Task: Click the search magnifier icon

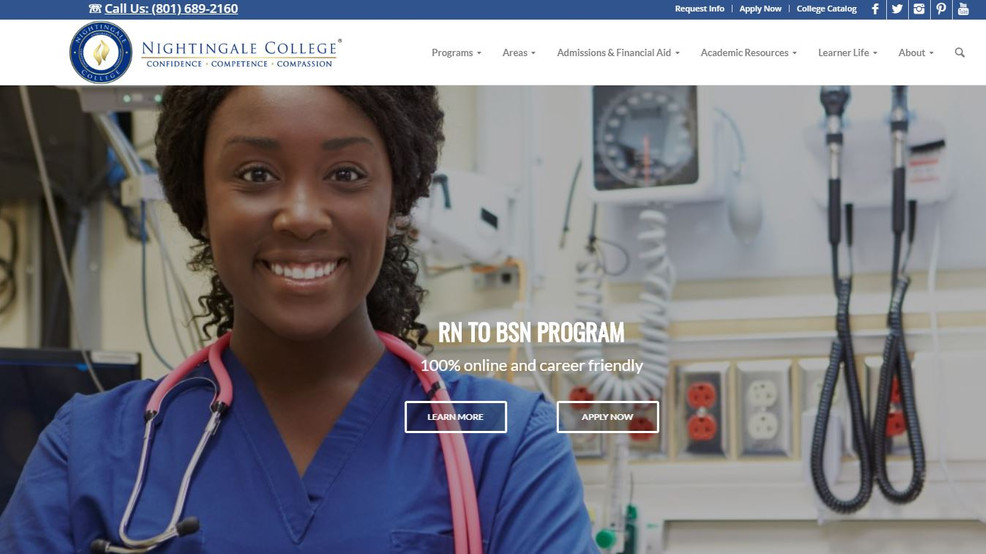Action: pos(960,52)
